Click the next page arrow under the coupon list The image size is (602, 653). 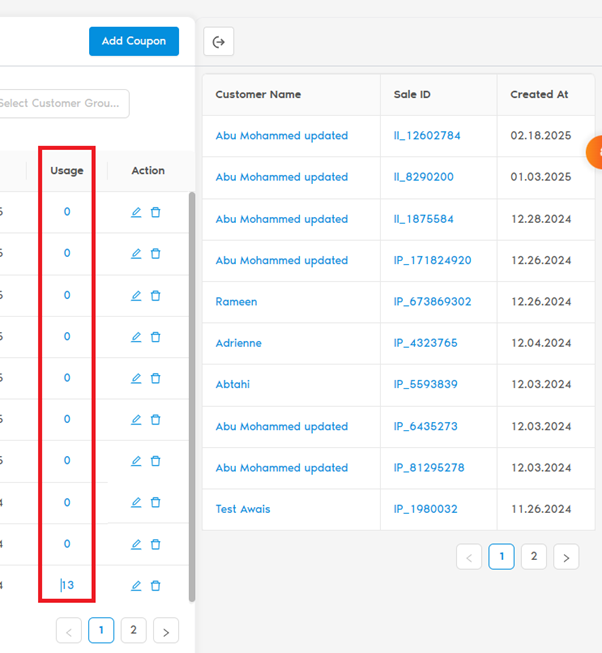(166, 630)
